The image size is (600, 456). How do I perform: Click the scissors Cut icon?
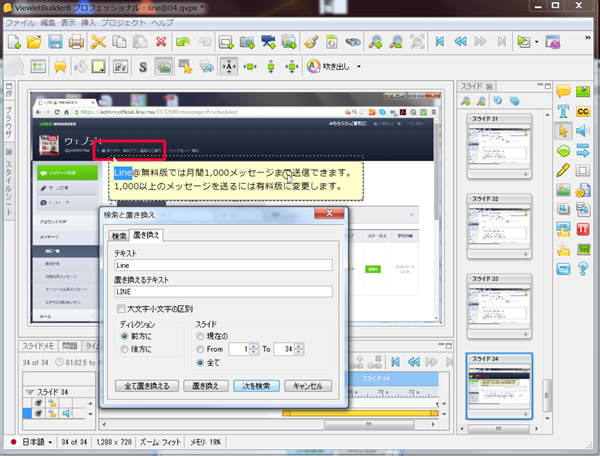pyautogui.click(x=98, y=42)
